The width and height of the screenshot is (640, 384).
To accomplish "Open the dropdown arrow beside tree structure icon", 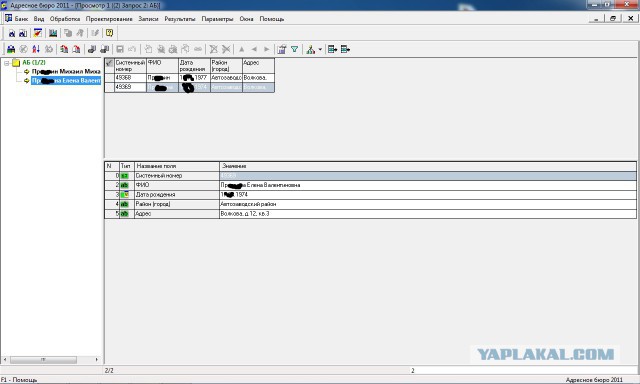I will pos(320,49).
